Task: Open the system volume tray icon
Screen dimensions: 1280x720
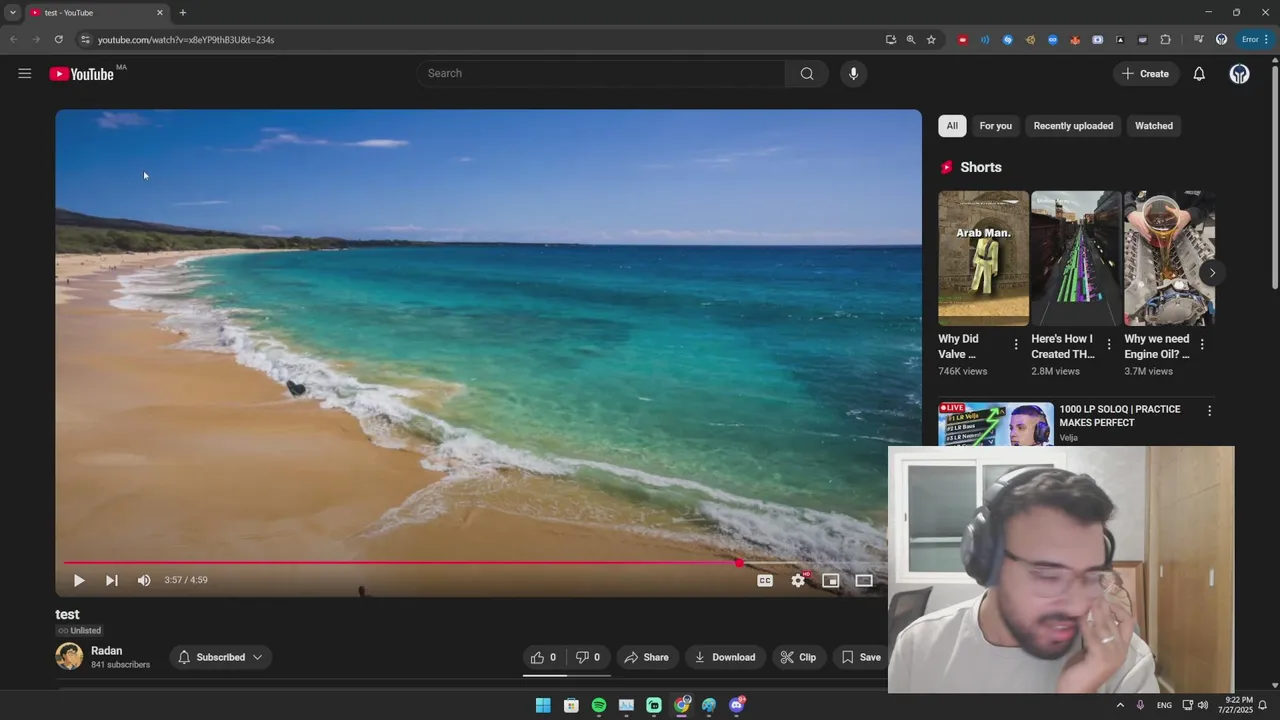Action: click(1202, 705)
